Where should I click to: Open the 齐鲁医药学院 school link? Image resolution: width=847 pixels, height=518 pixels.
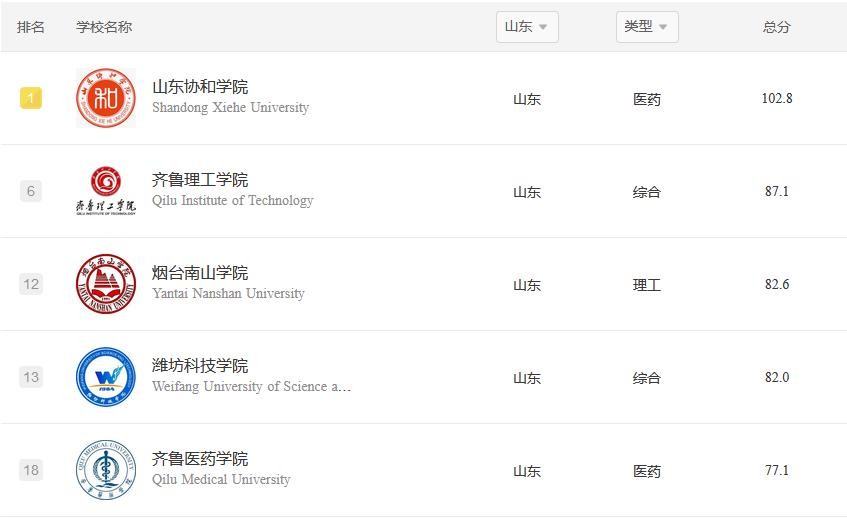(200, 459)
